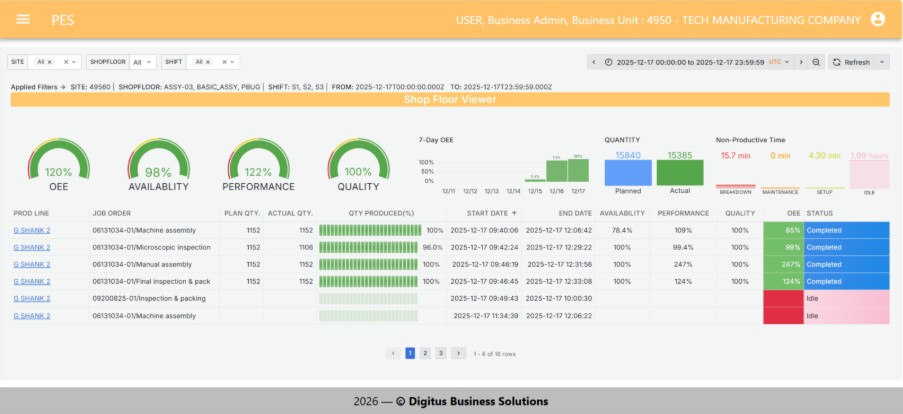Click the 99.4% performance cell
The height and width of the screenshot is (414, 903).
[683, 248]
